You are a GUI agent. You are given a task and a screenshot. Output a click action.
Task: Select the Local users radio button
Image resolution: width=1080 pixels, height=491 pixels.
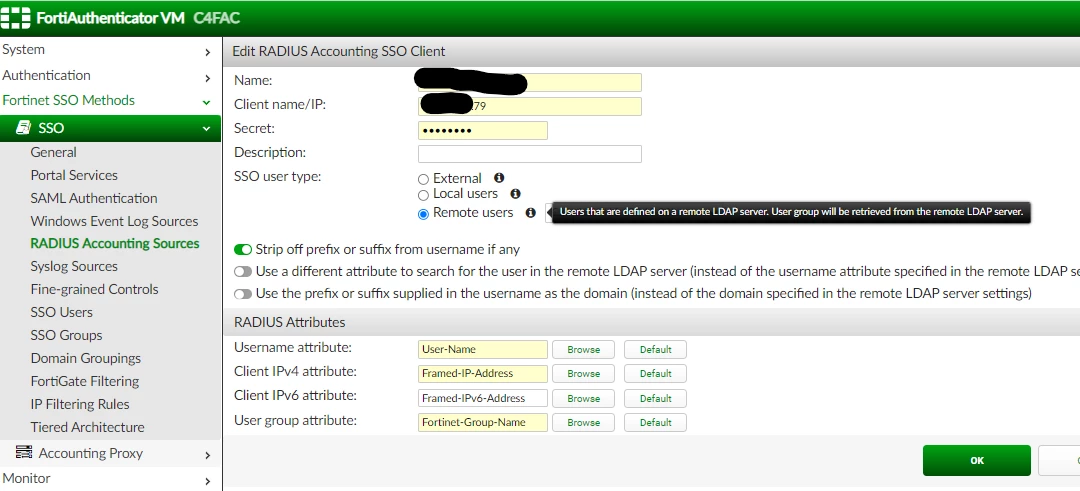coord(424,195)
